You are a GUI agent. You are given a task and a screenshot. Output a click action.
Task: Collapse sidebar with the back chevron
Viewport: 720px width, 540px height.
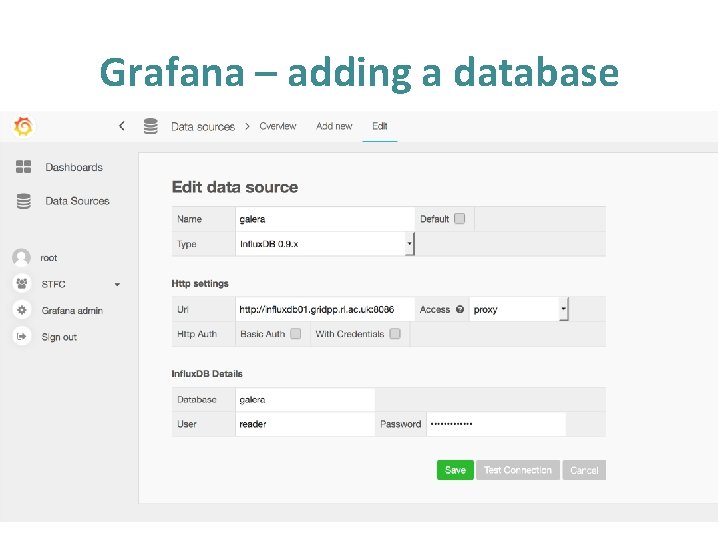(x=121, y=126)
